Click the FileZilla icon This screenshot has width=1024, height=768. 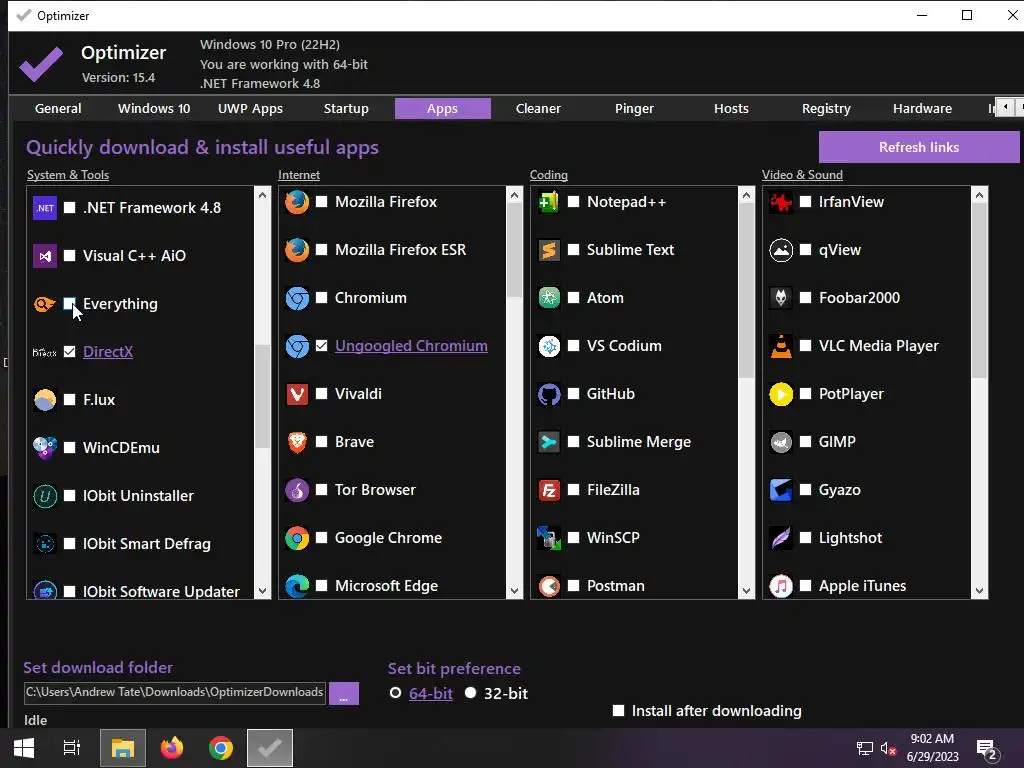[x=549, y=490]
